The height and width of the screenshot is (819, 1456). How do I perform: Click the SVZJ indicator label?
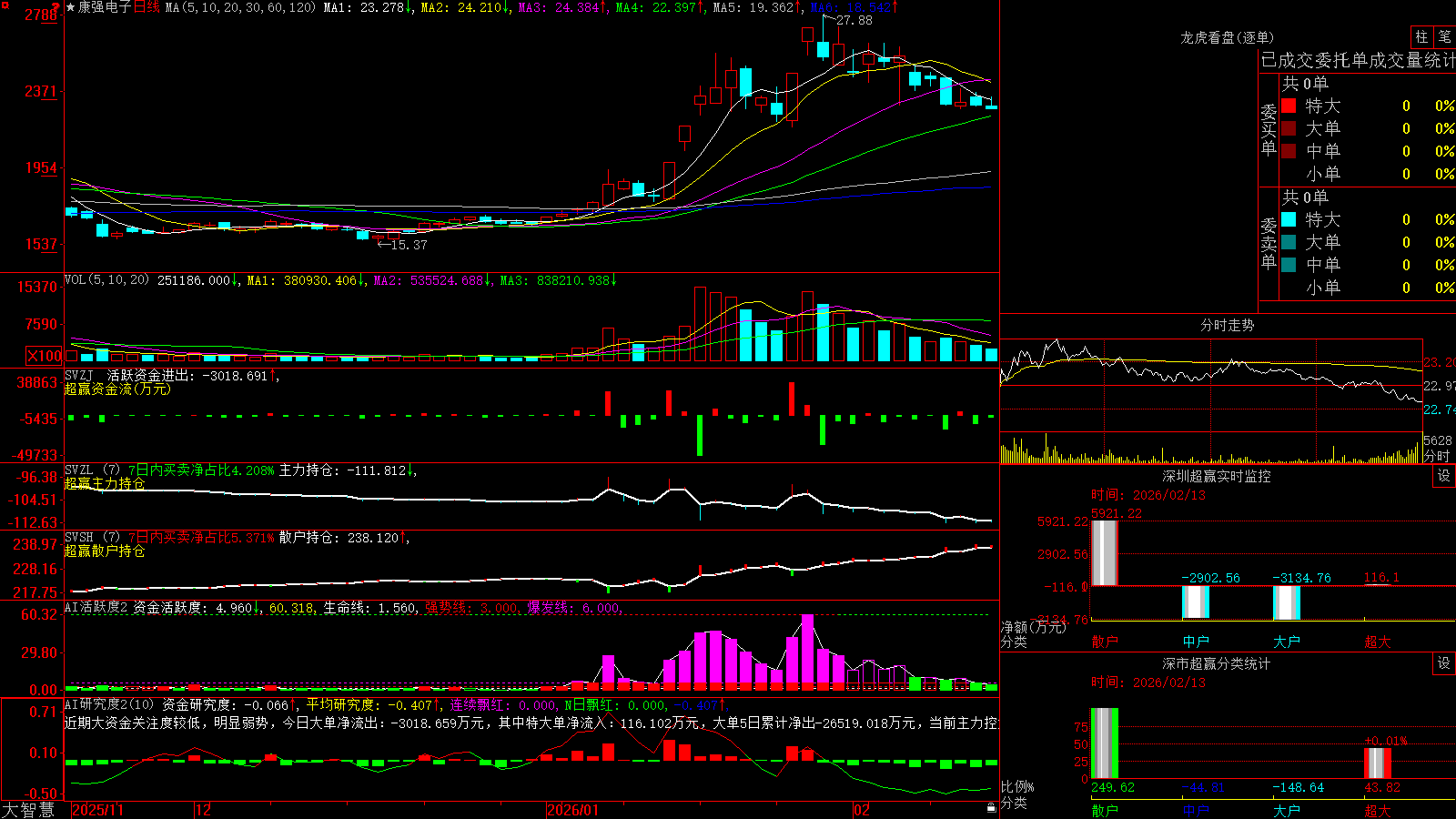click(x=79, y=375)
